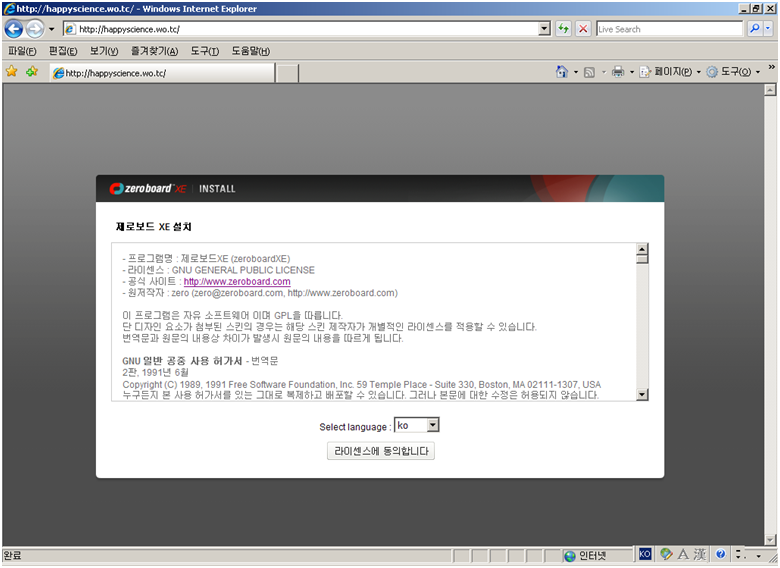Viewport: 780px width, 568px height.
Task: Open the http://www.zeroboard.com link
Action: pos(237,282)
